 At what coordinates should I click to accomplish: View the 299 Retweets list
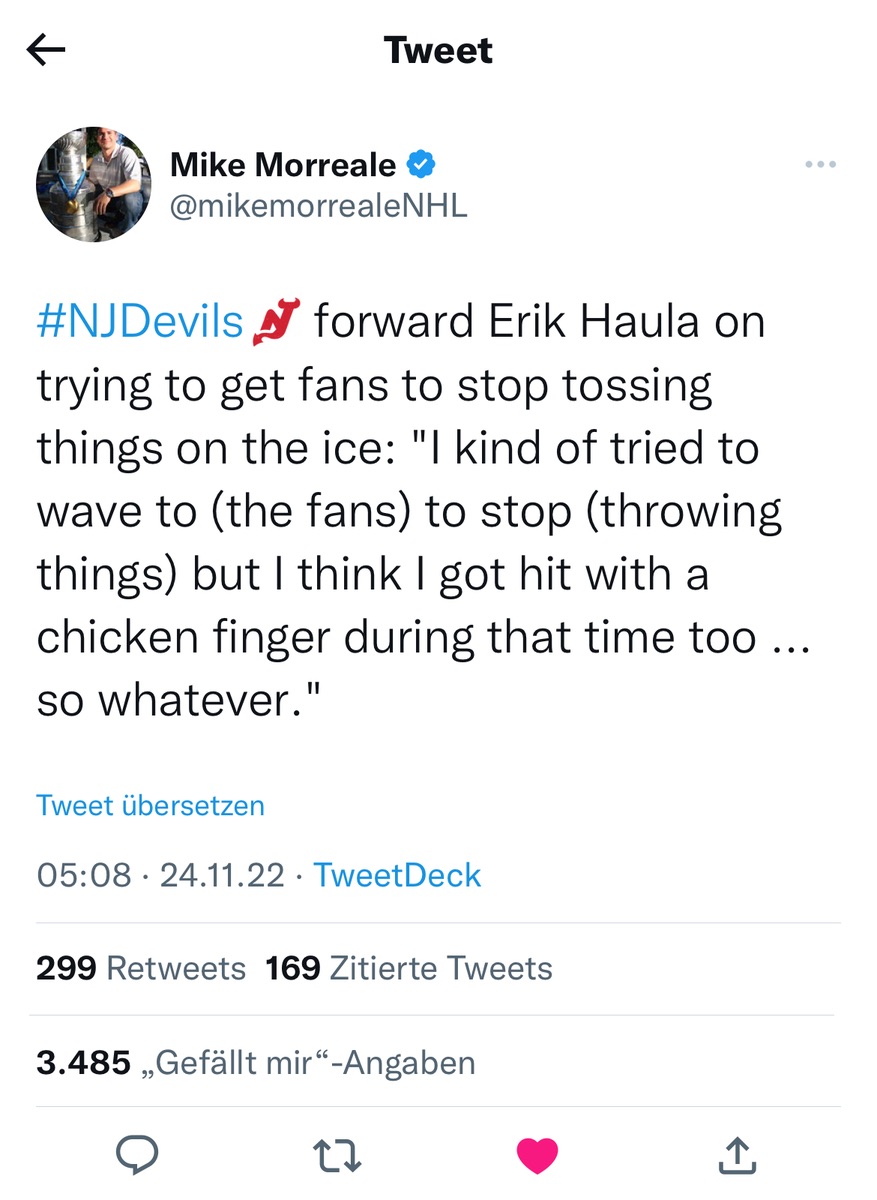coord(141,968)
